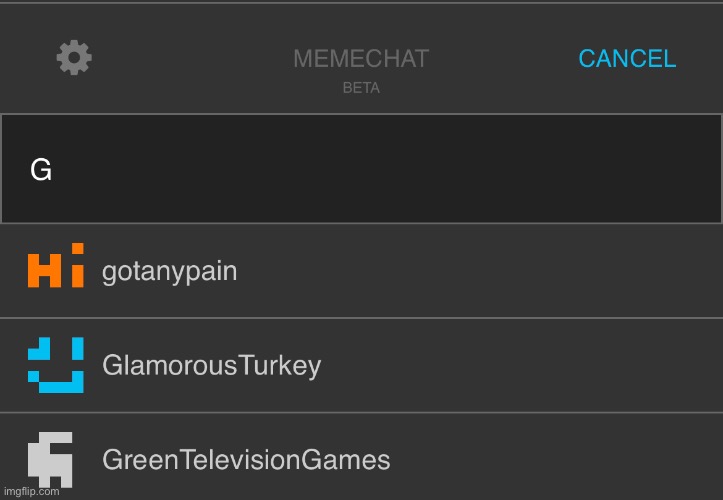
Task: Click the blue smiley face avatar
Action: coord(56,365)
